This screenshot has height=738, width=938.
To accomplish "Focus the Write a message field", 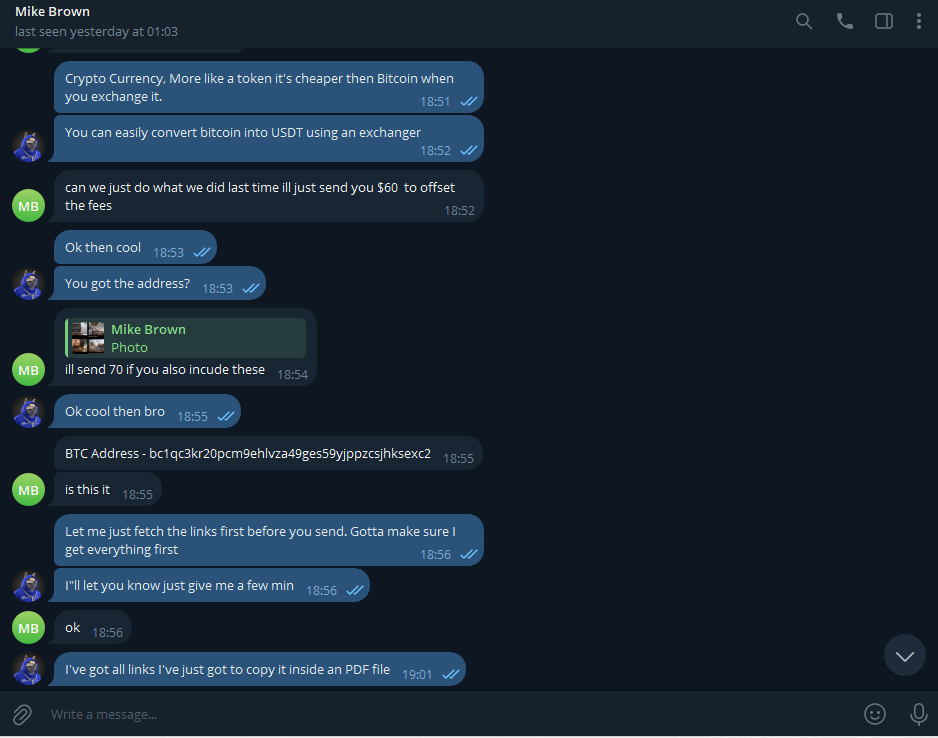I will tap(449, 714).
